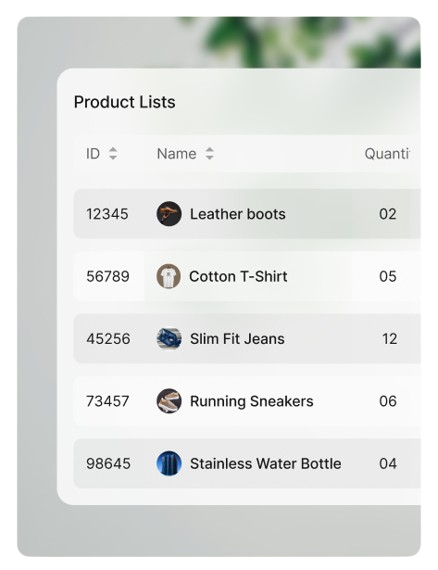Click product ID 98645
The width and height of the screenshot is (438, 570).
click(x=108, y=464)
